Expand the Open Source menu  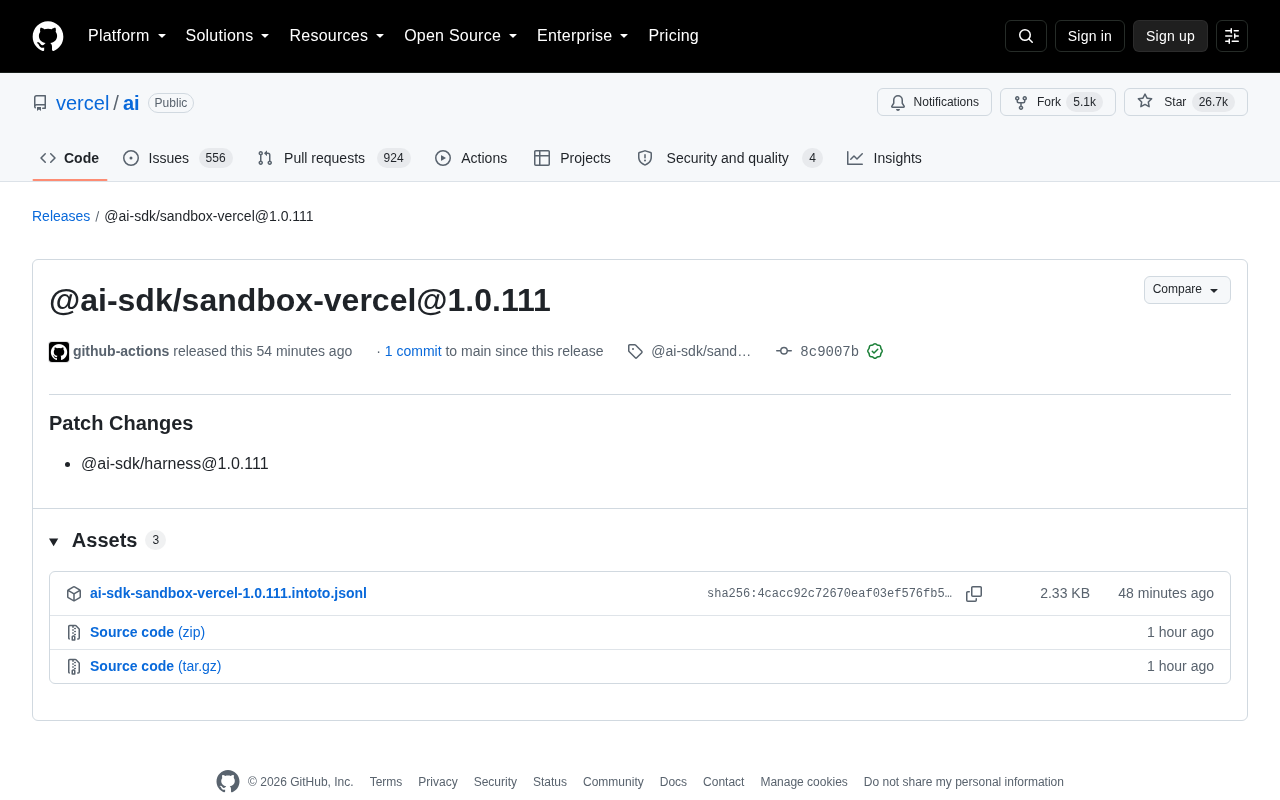pyautogui.click(x=461, y=36)
